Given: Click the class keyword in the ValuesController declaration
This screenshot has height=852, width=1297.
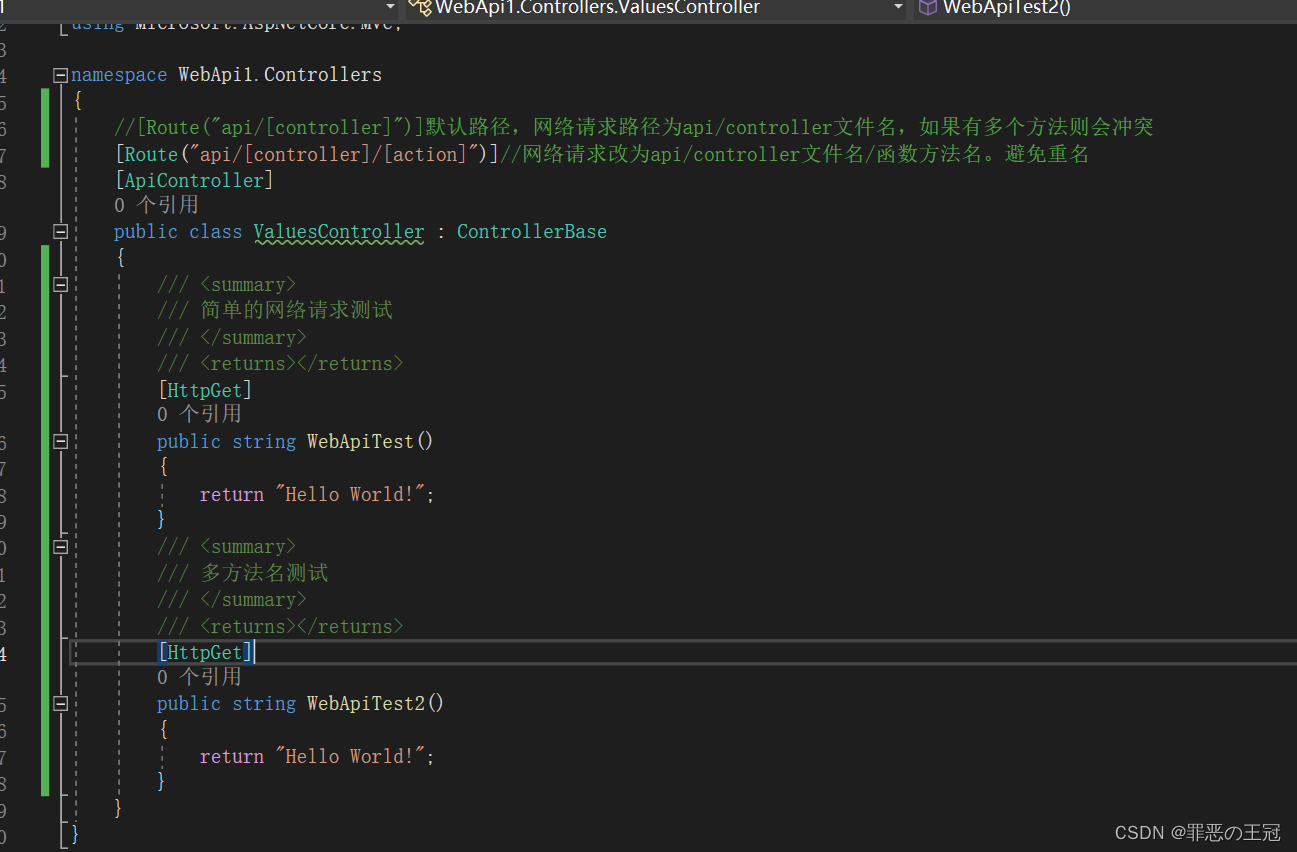Looking at the screenshot, I should click(x=216, y=232).
